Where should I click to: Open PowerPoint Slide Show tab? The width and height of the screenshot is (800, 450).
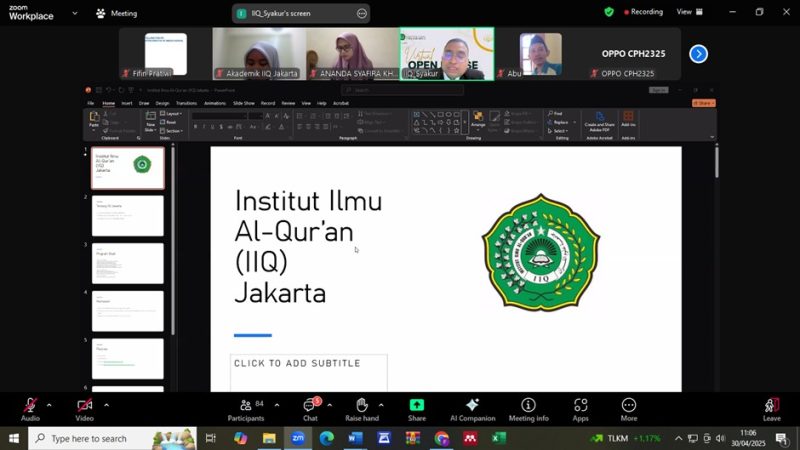244,103
